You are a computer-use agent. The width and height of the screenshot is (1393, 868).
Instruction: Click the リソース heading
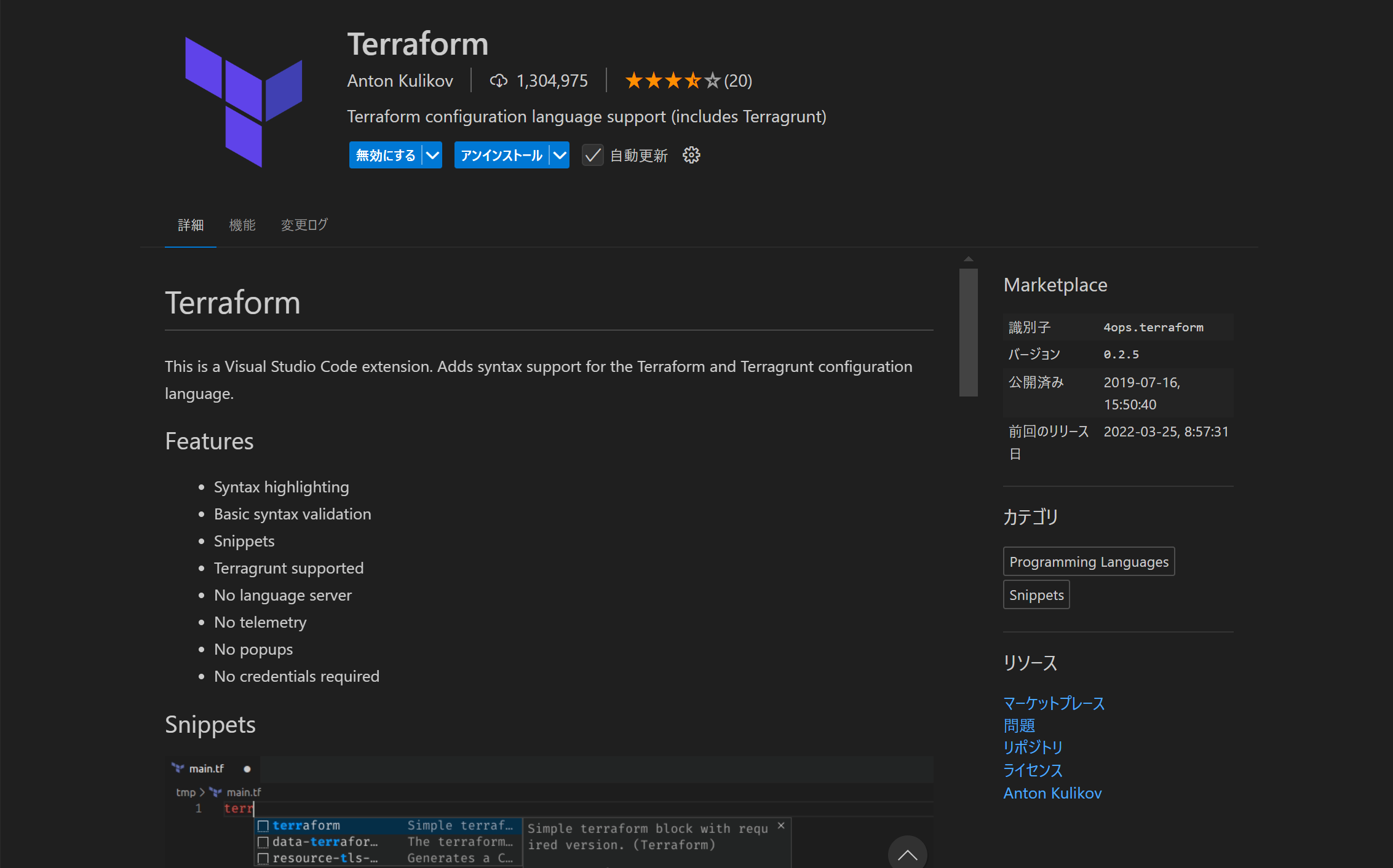(1030, 663)
